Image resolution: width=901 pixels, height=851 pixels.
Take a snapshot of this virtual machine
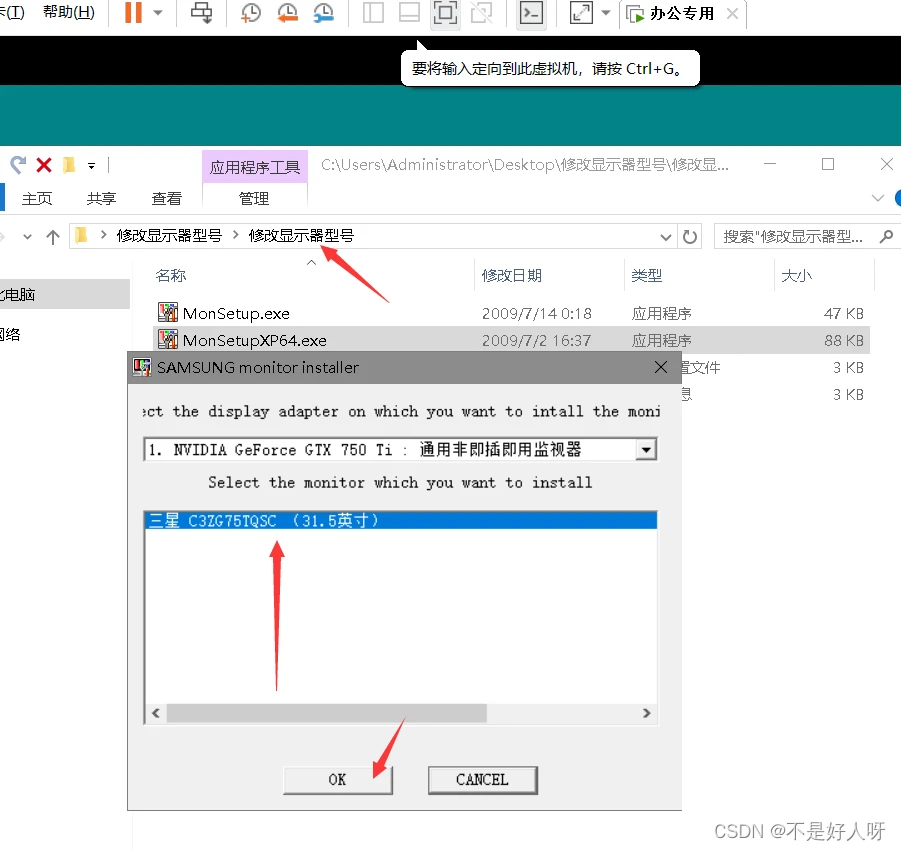(251, 12)
